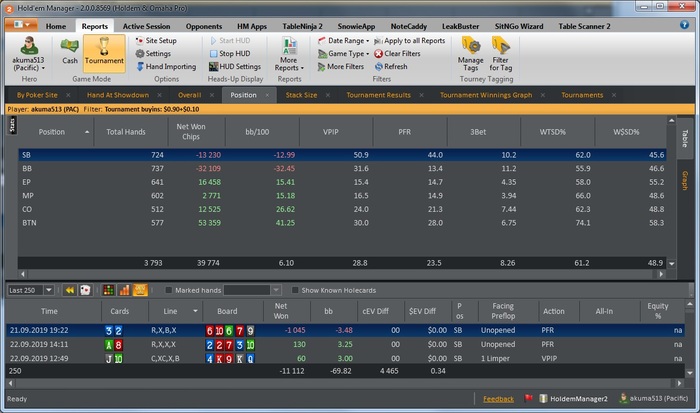Open the Line column filter dropdown arrow
The width and height of the screenshot is (700, 413).
195,311
